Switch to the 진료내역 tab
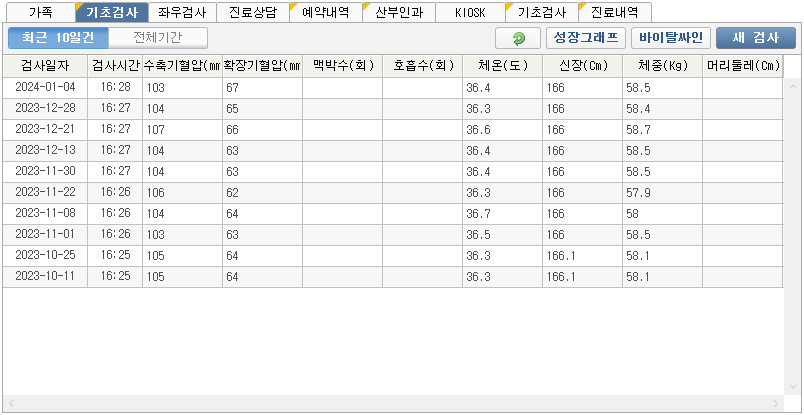 pyautogui.click(x=614, y=13)
